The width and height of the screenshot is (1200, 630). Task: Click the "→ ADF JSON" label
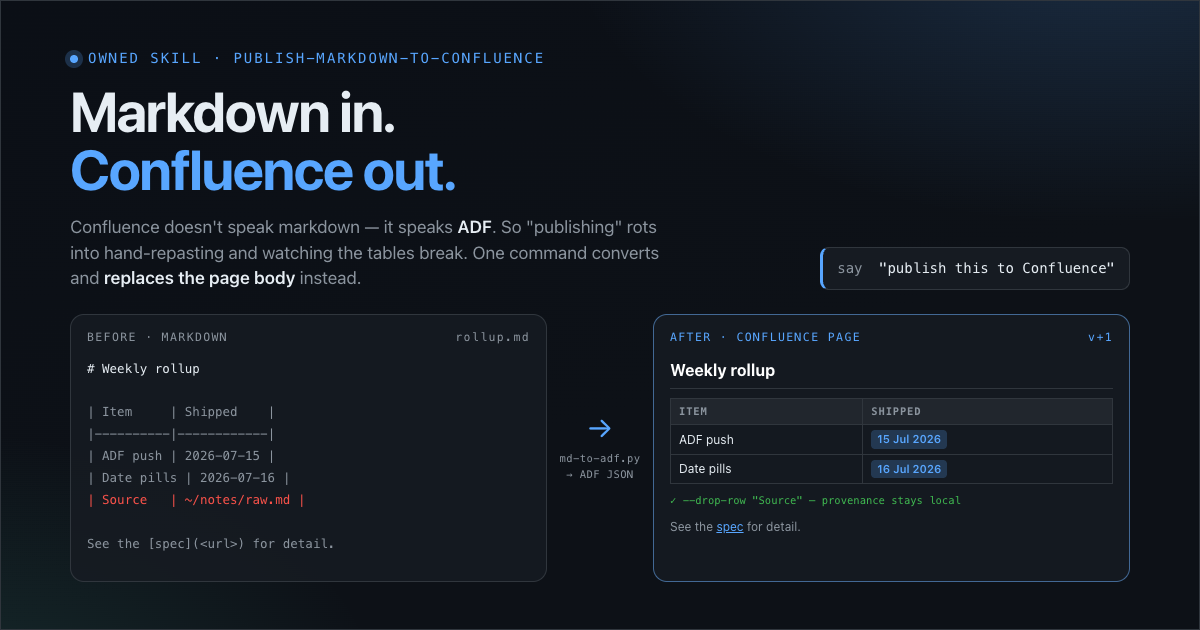600,474
